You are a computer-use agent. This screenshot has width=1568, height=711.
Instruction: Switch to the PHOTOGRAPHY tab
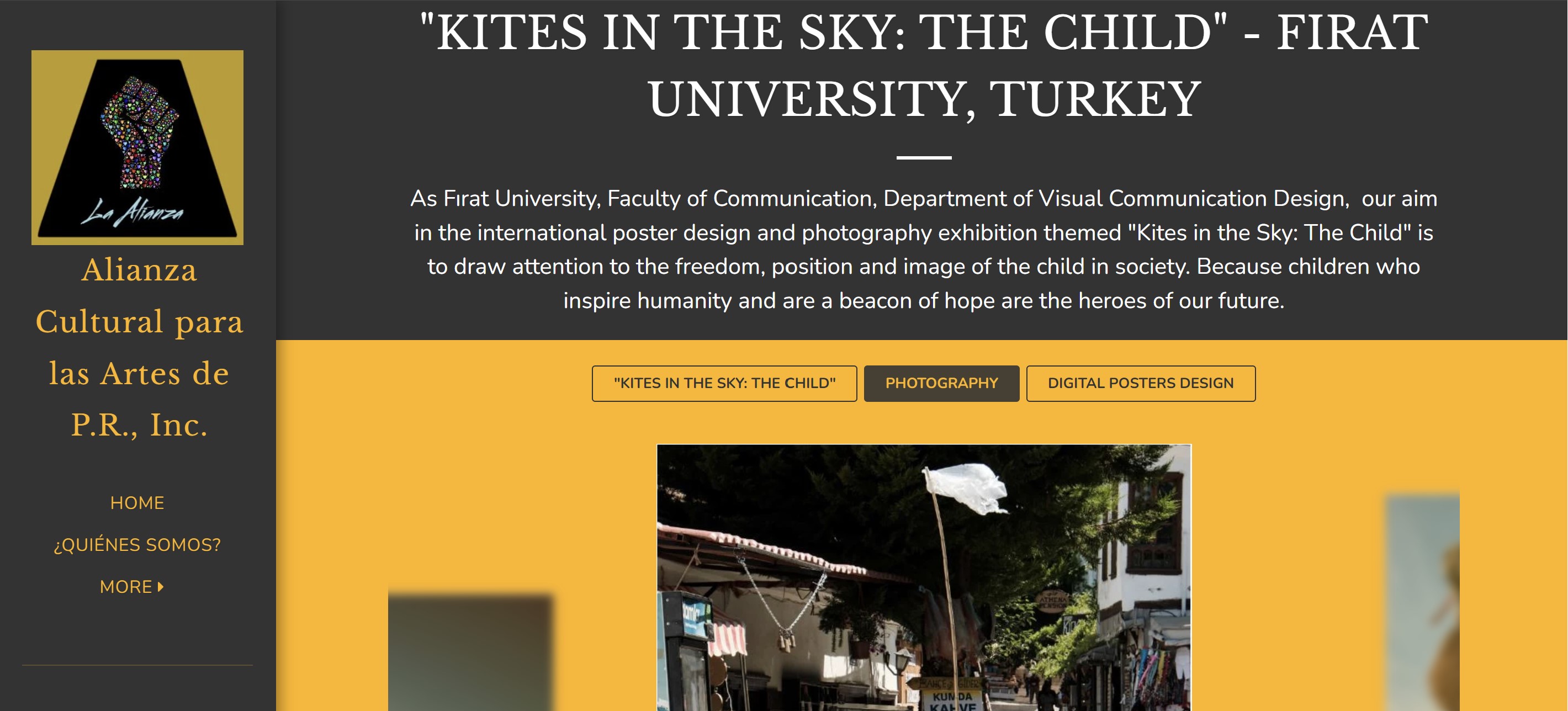pos(942,384)
